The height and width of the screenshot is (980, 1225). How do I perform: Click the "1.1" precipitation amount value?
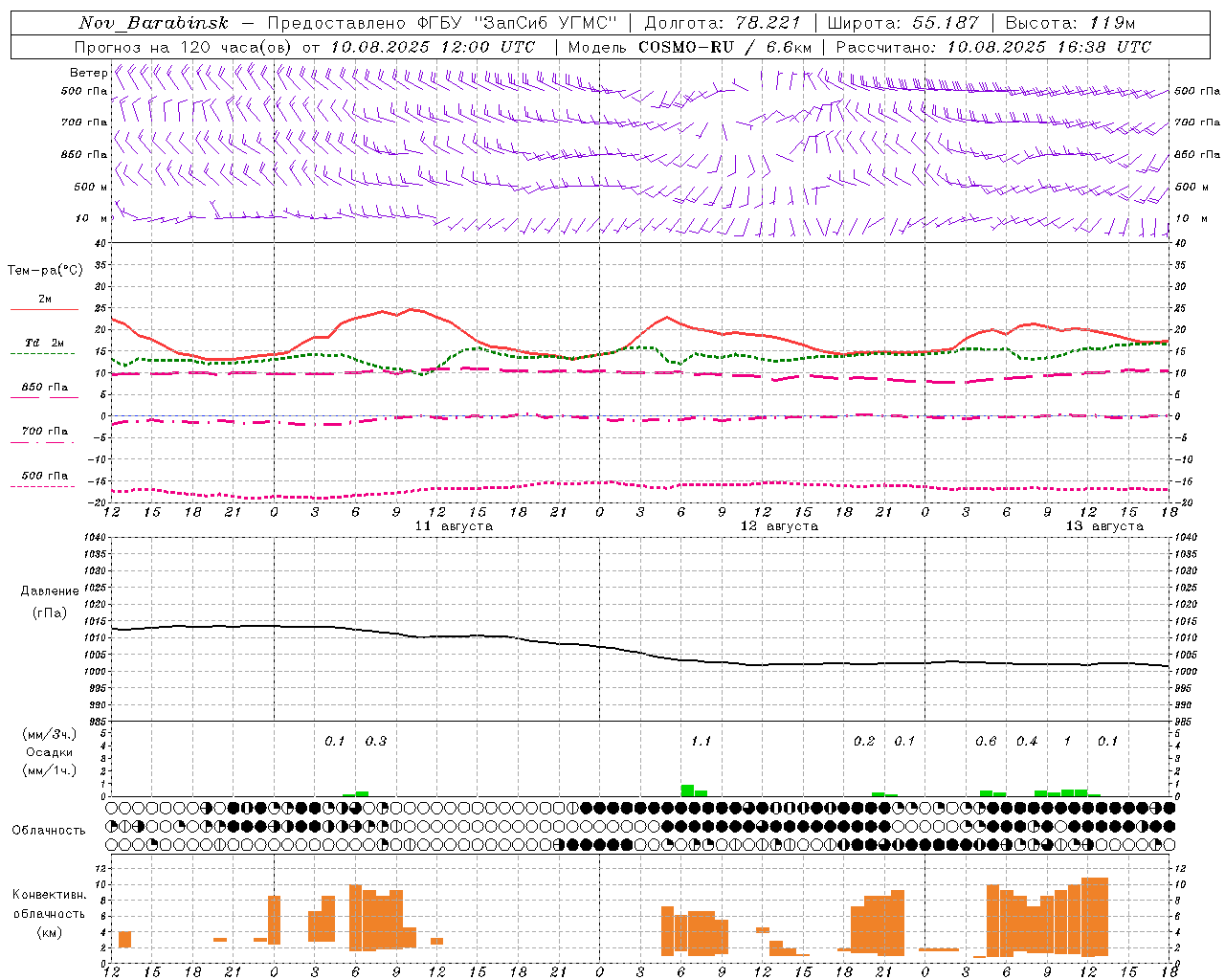[x=701, y=741]
